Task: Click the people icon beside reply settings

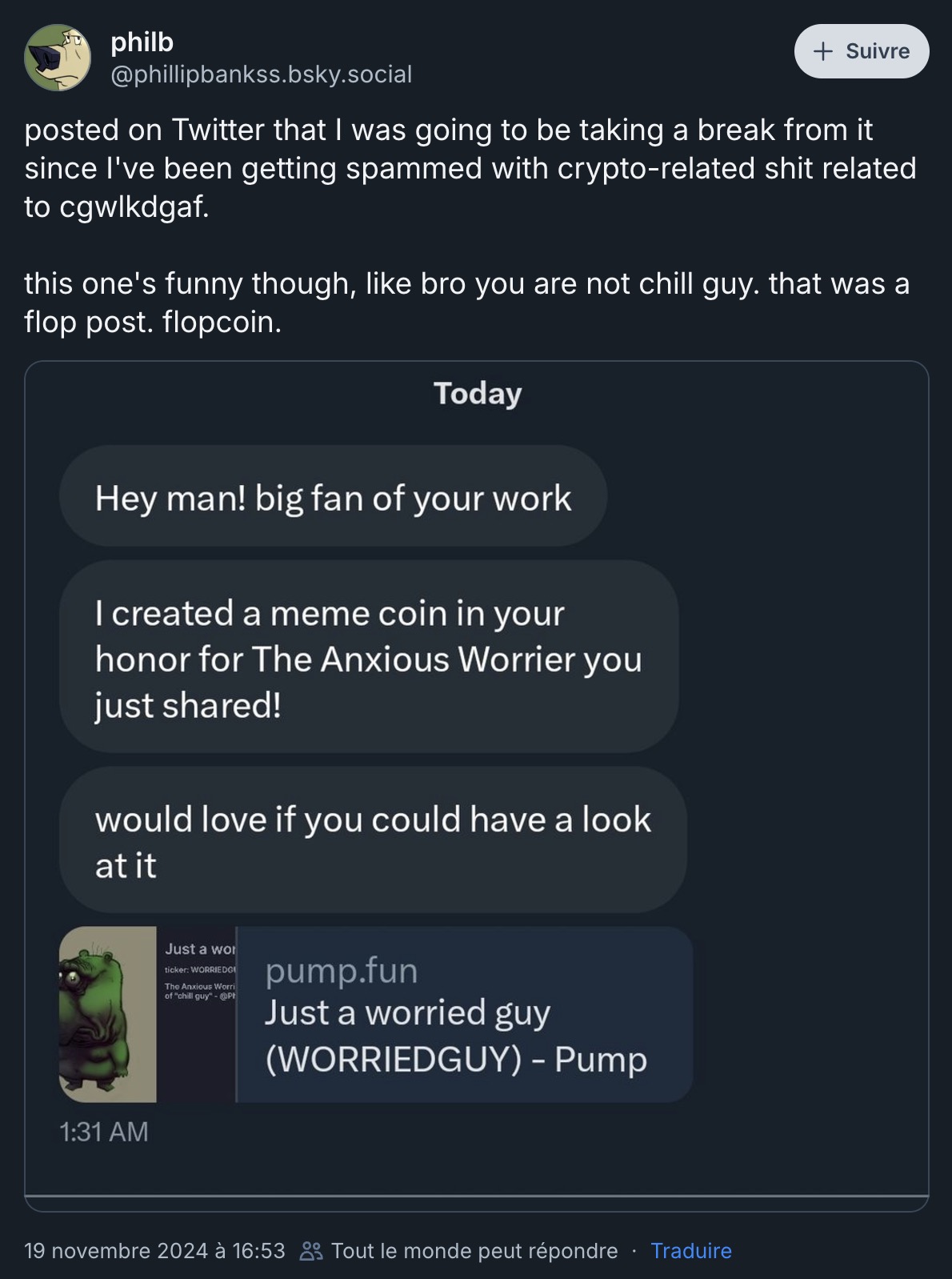Action: pos(310,1250)
